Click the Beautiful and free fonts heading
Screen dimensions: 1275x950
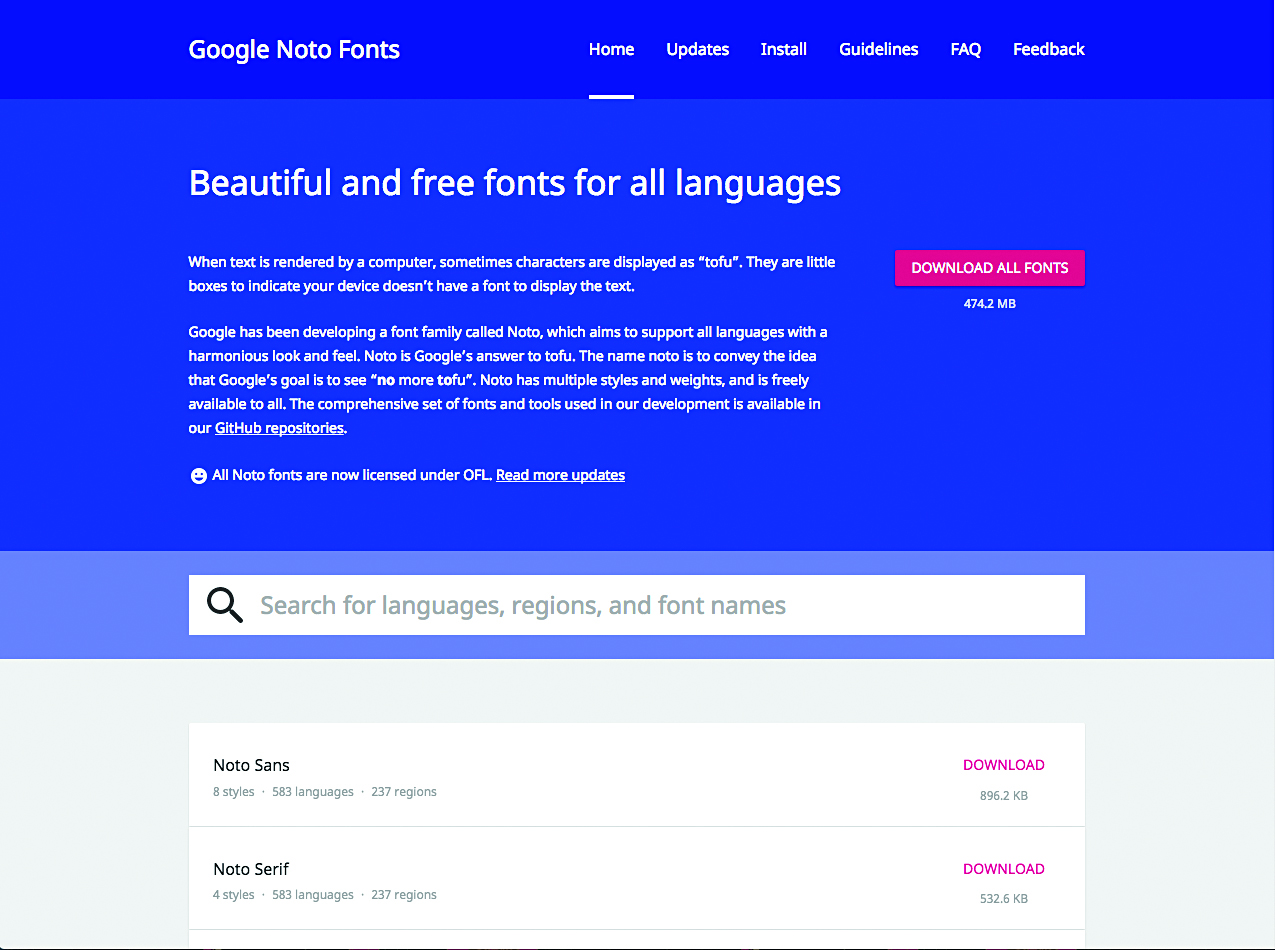(515, 183)
